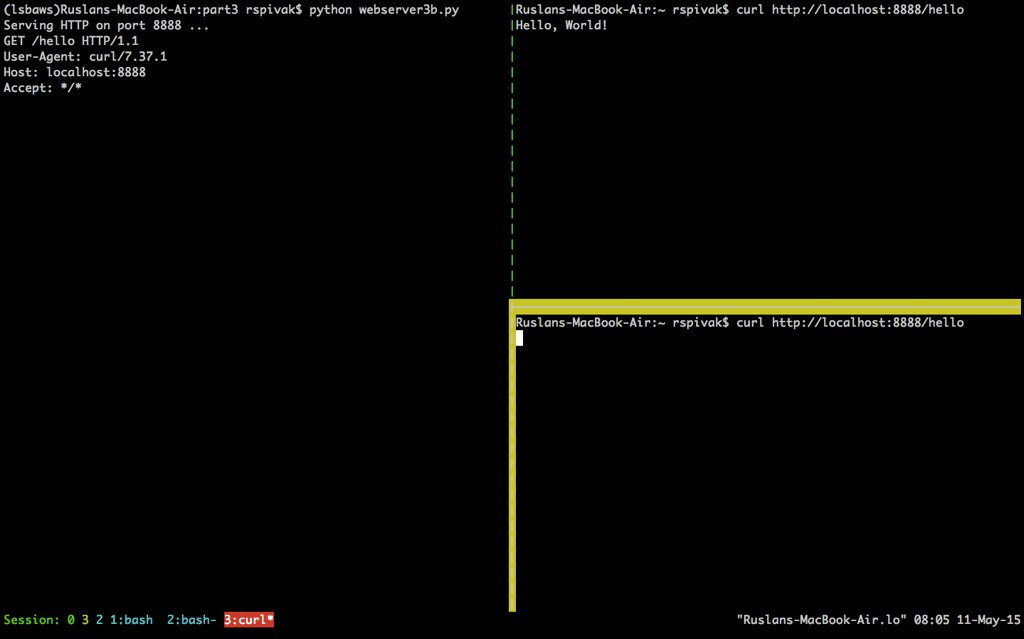Click the highlighted 3:curl* window tab
This screenshot has width=1024, height=639.
[x=249, y=620]
